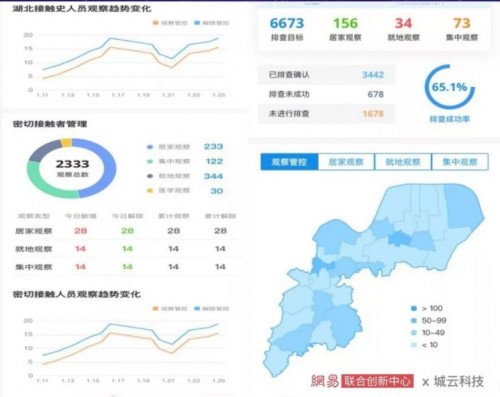Select the 观察管控 map tab
The height and width of the screenshot is (397, 500).
point(289,162)
